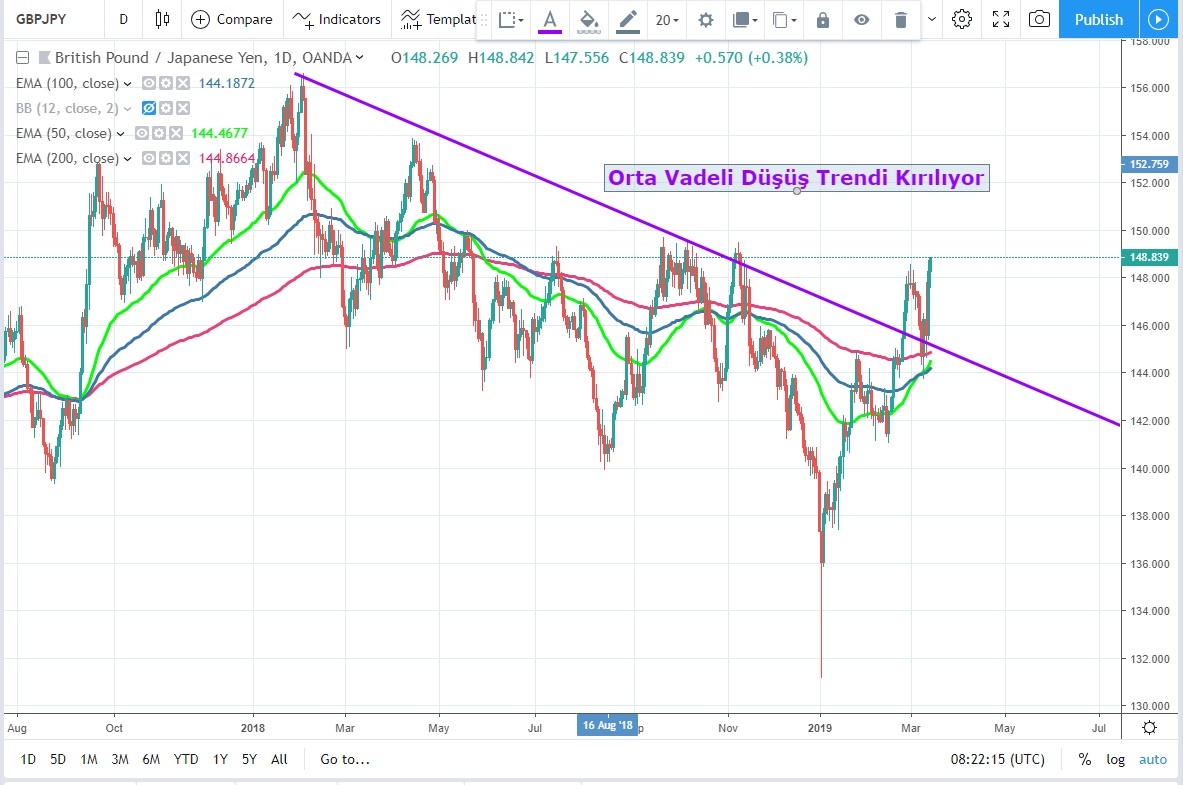Remove the EMA (50, close) indicator
Image resolution: width=1183 pixels, height=785 pixels.
176,133
